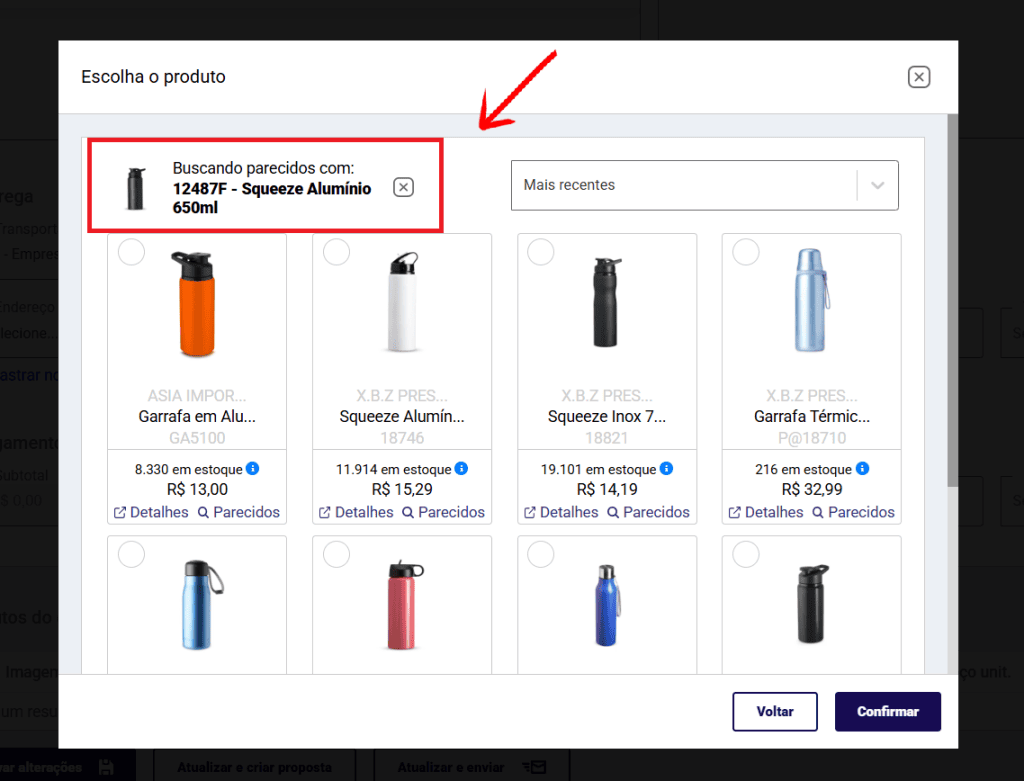Click save icon beside alterações in background page
Viewport: 1024px width, 781px height.
(106, 767)
